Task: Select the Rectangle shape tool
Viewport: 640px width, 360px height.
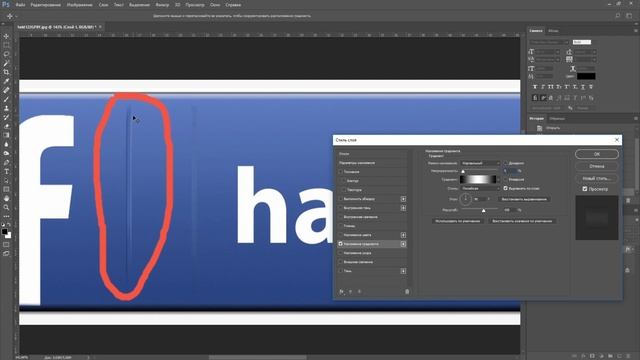Action: [6, 189]
